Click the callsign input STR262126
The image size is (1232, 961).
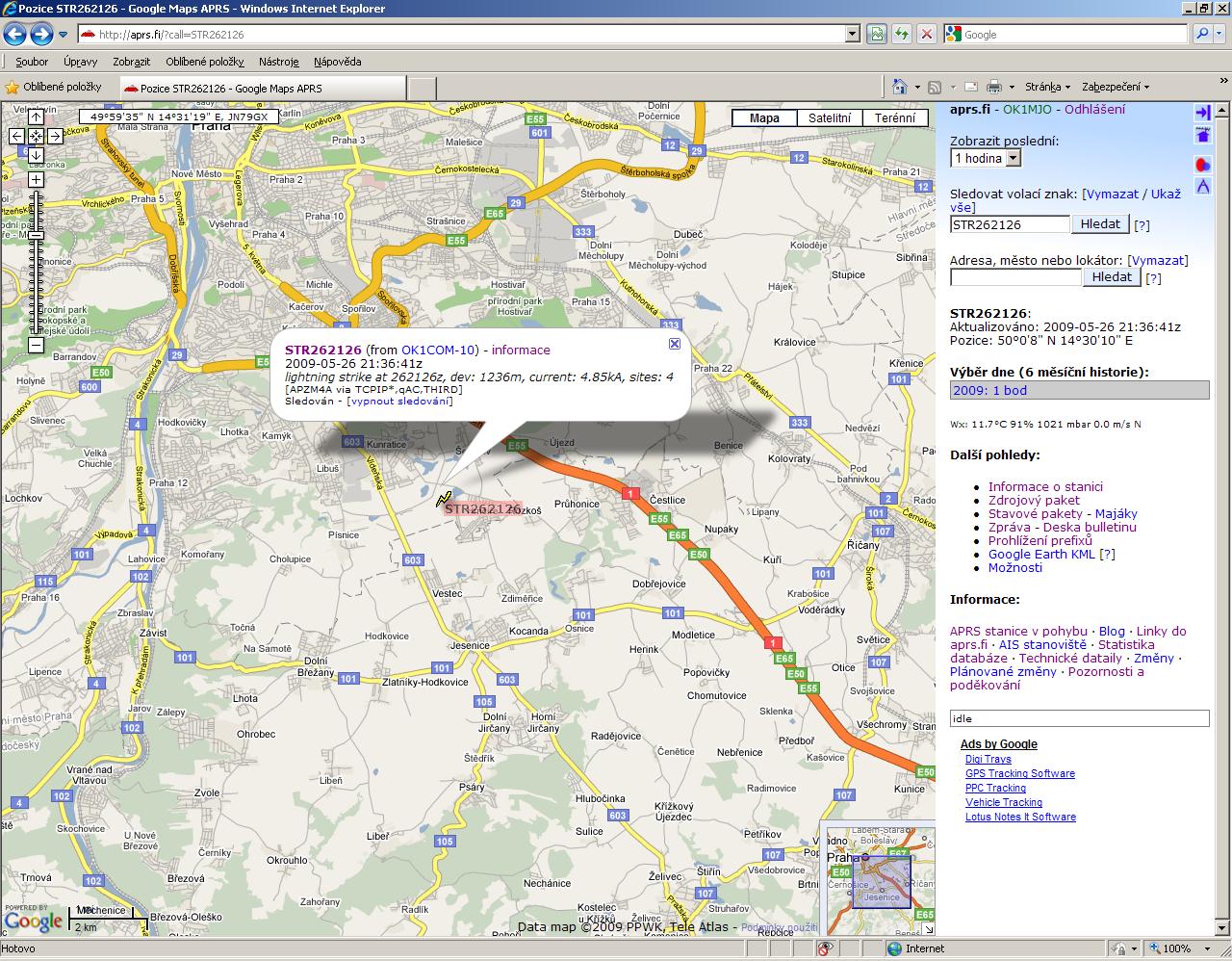coord(1010,224)
